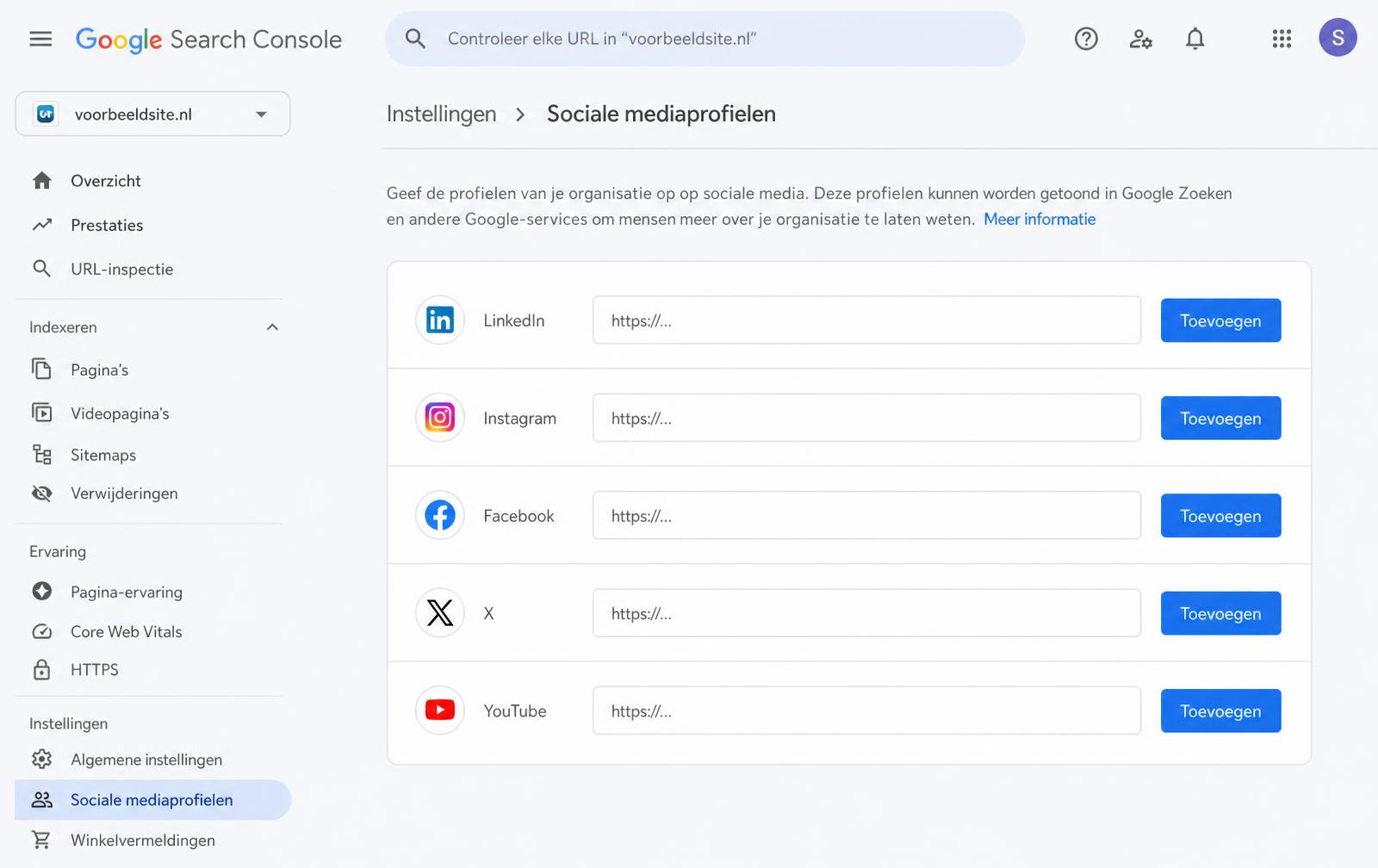Focus the YouTube URL field
The image size is (1378, 868).
[866, 710]
